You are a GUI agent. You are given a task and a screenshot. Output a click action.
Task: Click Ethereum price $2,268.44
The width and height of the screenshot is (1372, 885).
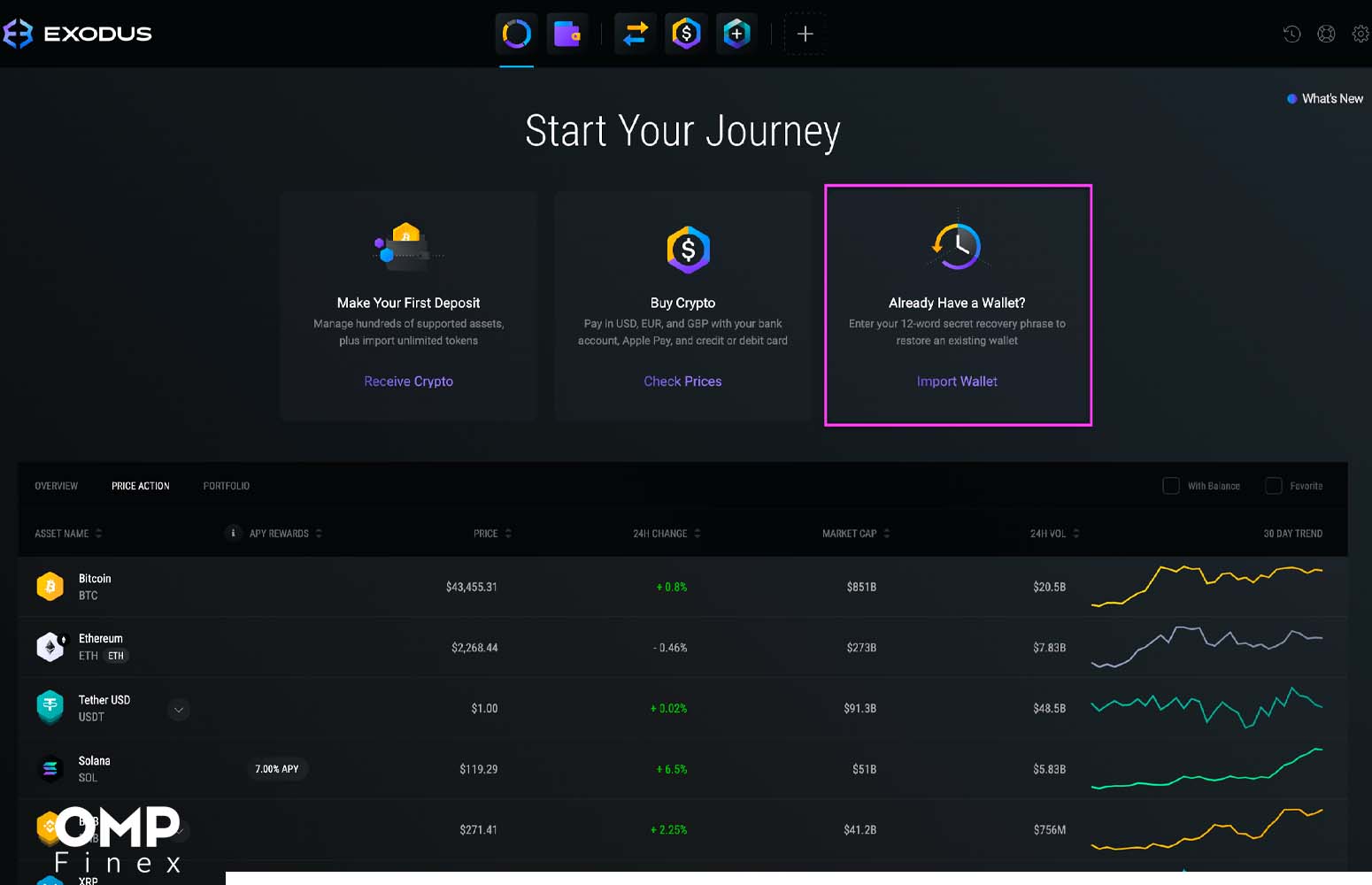[474, 648]
